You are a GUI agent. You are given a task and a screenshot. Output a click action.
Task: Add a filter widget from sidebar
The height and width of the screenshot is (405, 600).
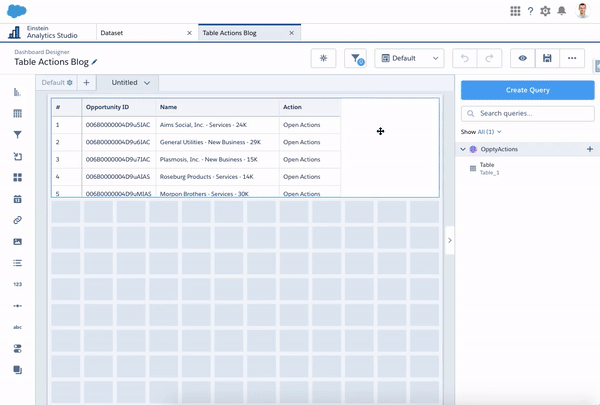tap(17, 135)
